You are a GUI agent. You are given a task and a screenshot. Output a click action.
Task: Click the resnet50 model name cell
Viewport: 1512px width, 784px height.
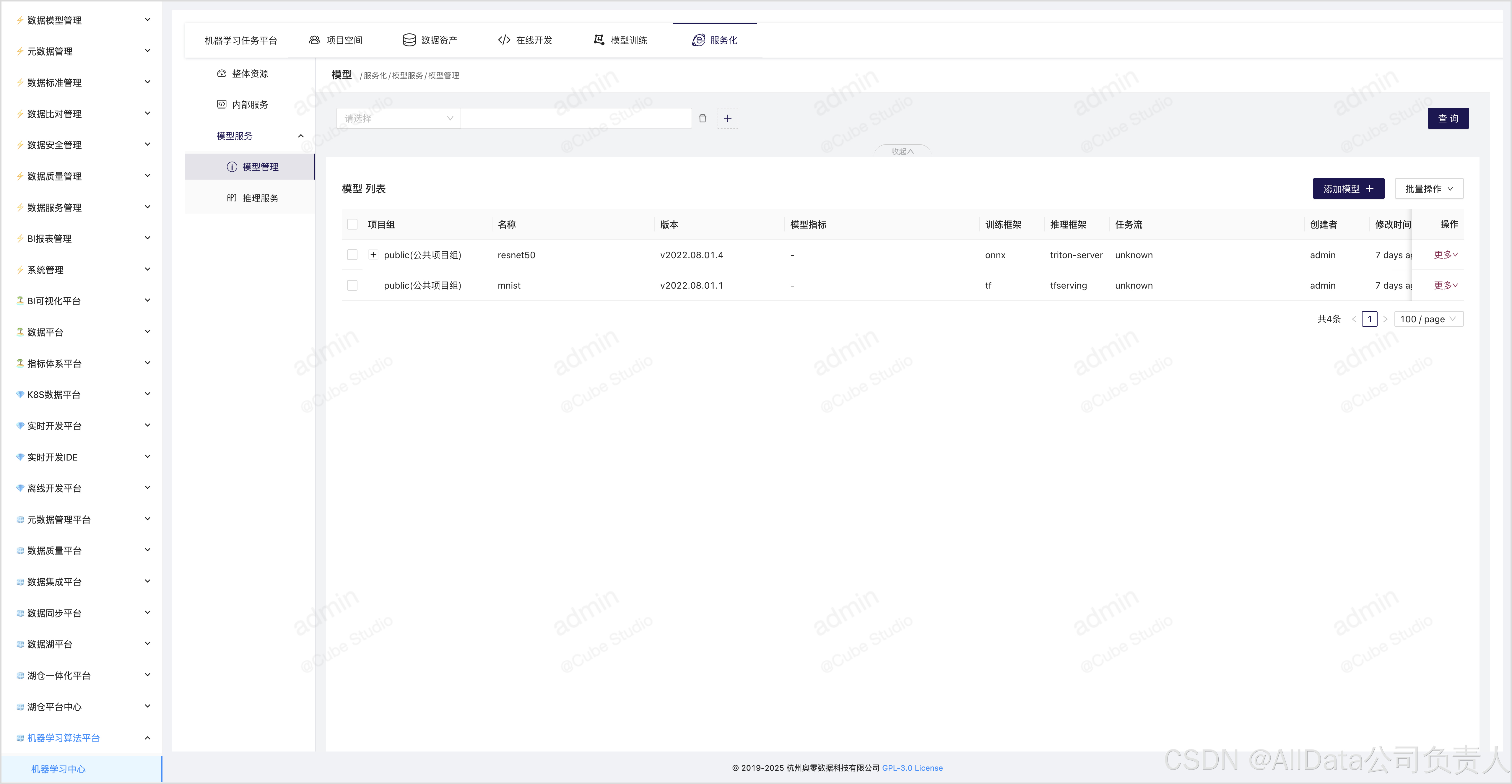point(516,255)
